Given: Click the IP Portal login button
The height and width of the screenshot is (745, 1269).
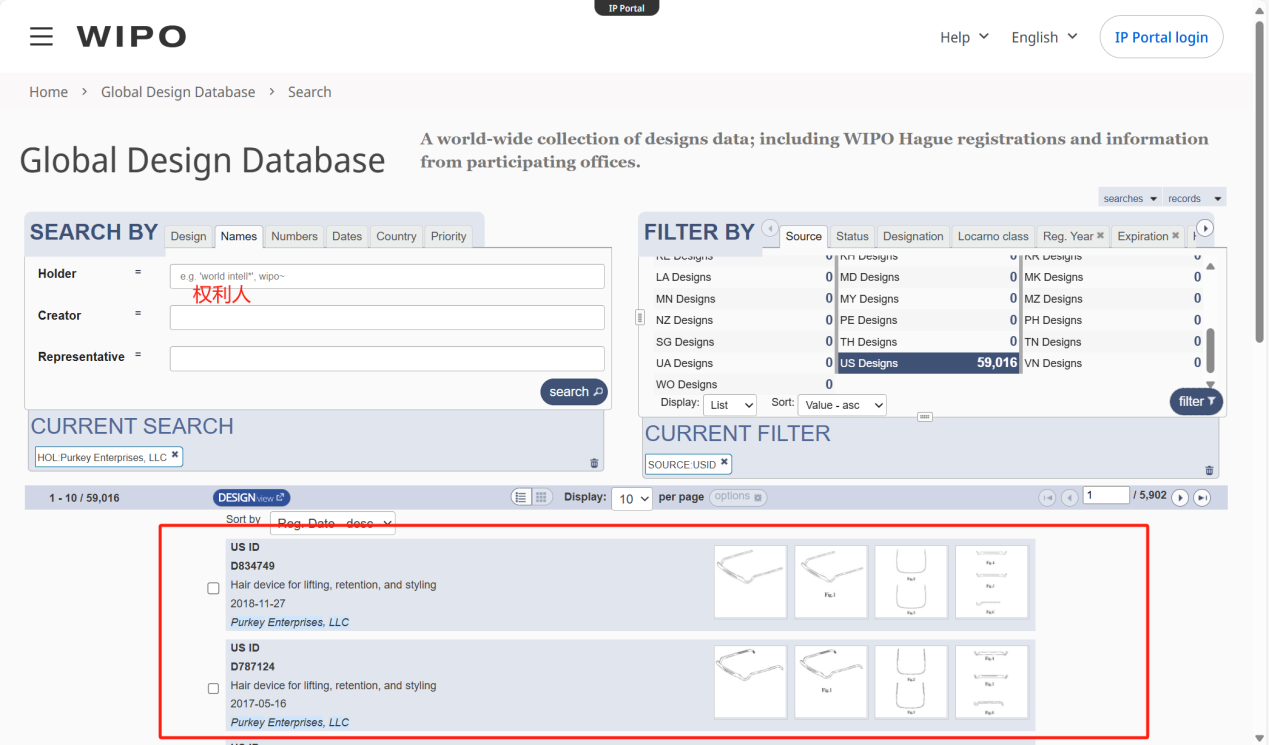Looking at the screenshot, I should click(1160, 37).
